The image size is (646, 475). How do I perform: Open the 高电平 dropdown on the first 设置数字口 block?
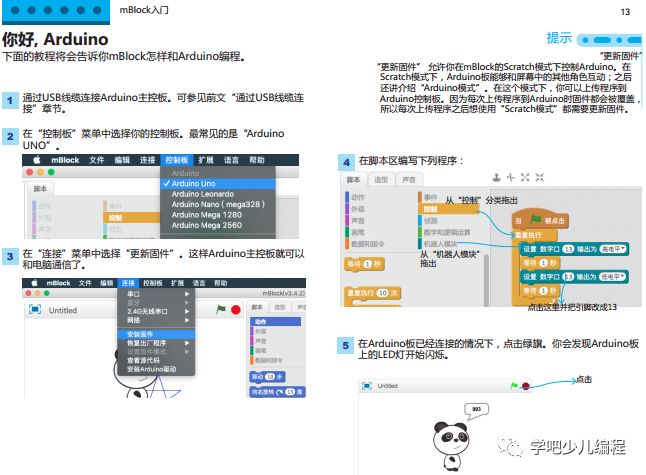click(613, 249)
